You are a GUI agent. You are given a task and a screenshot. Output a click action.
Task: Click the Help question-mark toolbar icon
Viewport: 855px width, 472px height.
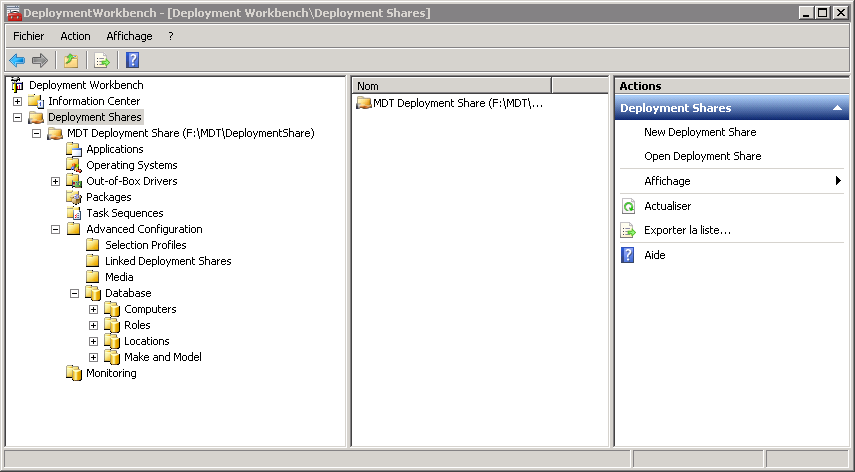pyautogui.click(x=133, y=60)
